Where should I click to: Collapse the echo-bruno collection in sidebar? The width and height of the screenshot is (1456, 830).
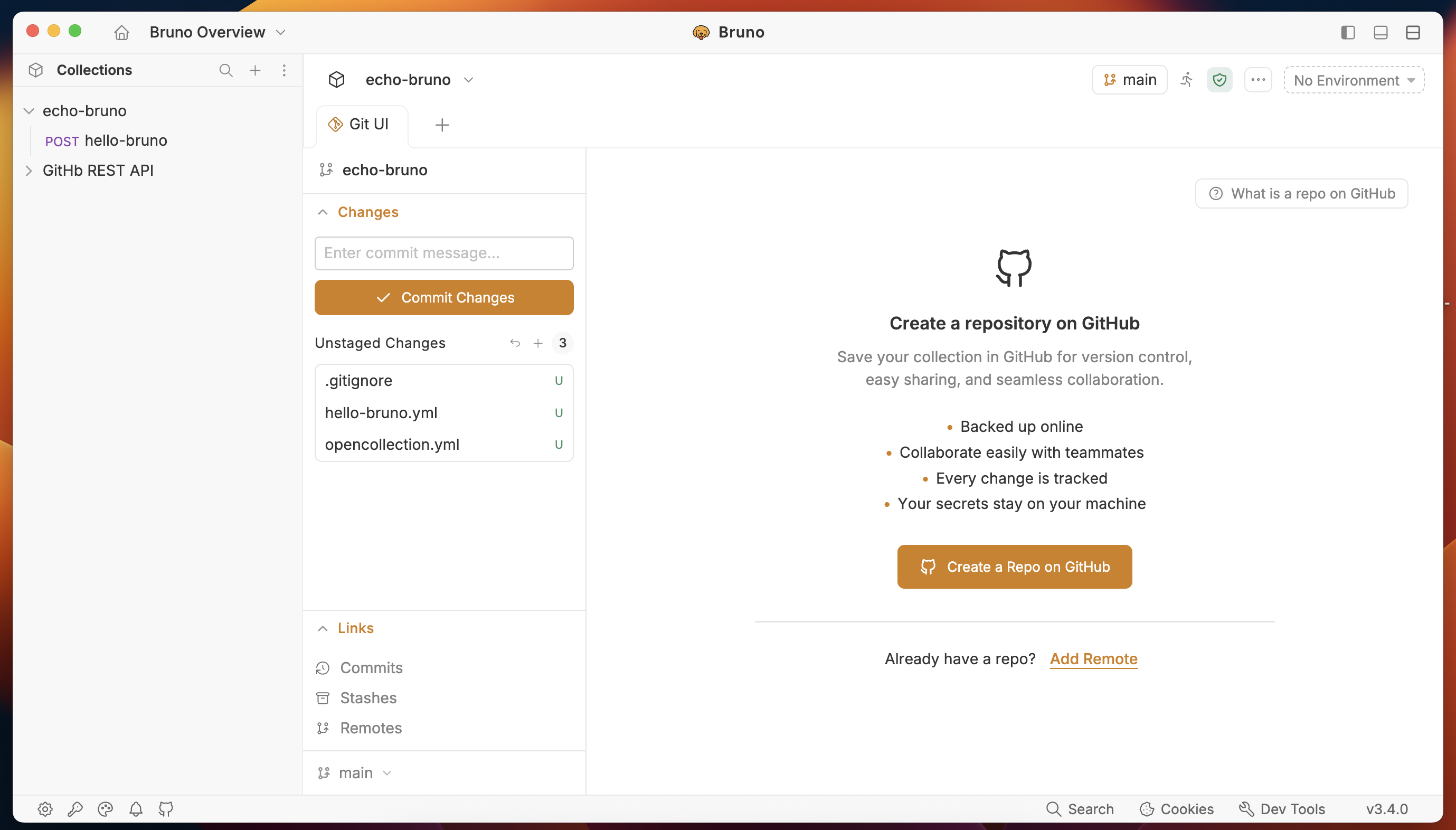[x=29, y=111]
